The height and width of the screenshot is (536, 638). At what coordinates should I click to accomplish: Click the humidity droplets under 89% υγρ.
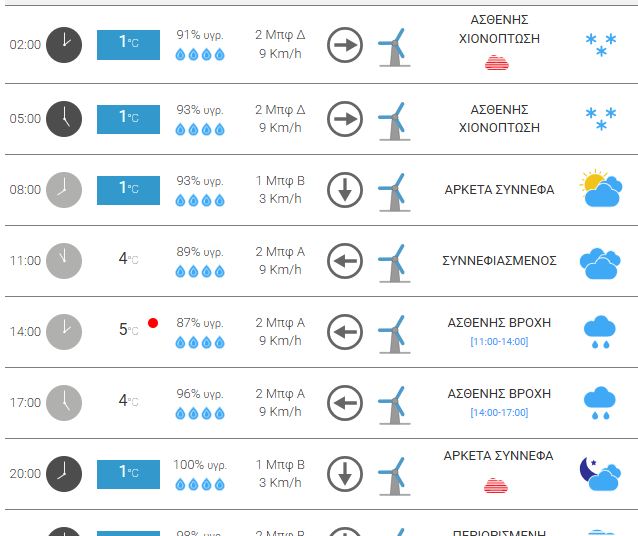click(x=200, y=271)
